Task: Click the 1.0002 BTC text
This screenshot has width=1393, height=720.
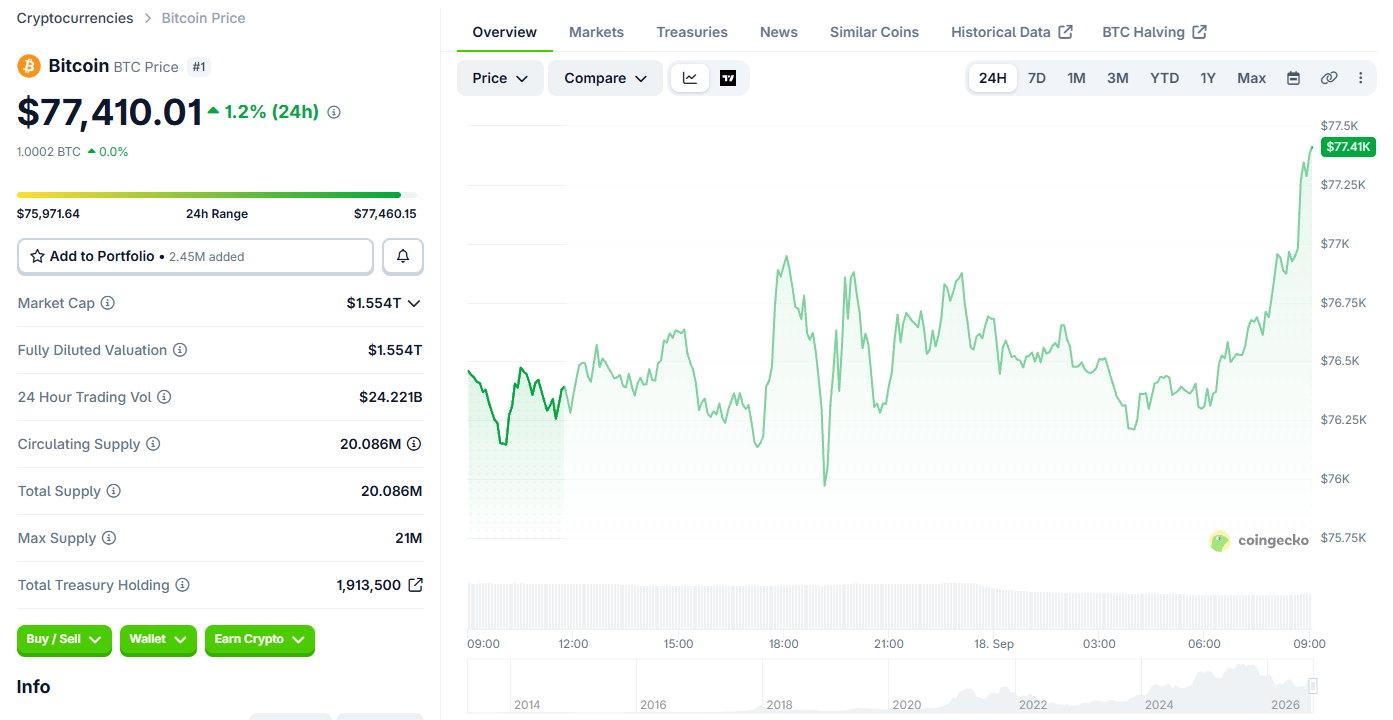Action: coord(49,152)
